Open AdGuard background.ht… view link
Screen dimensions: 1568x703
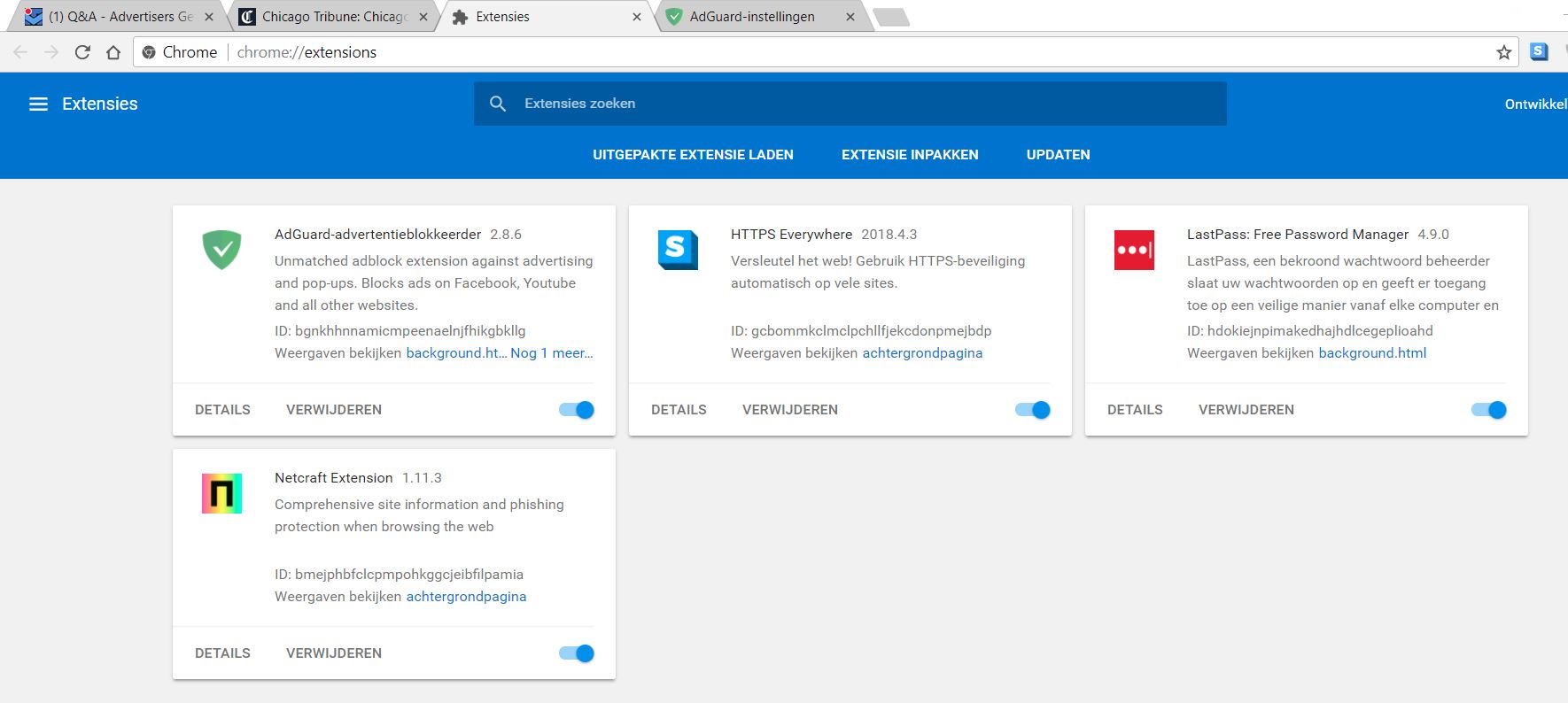point(456,353)
